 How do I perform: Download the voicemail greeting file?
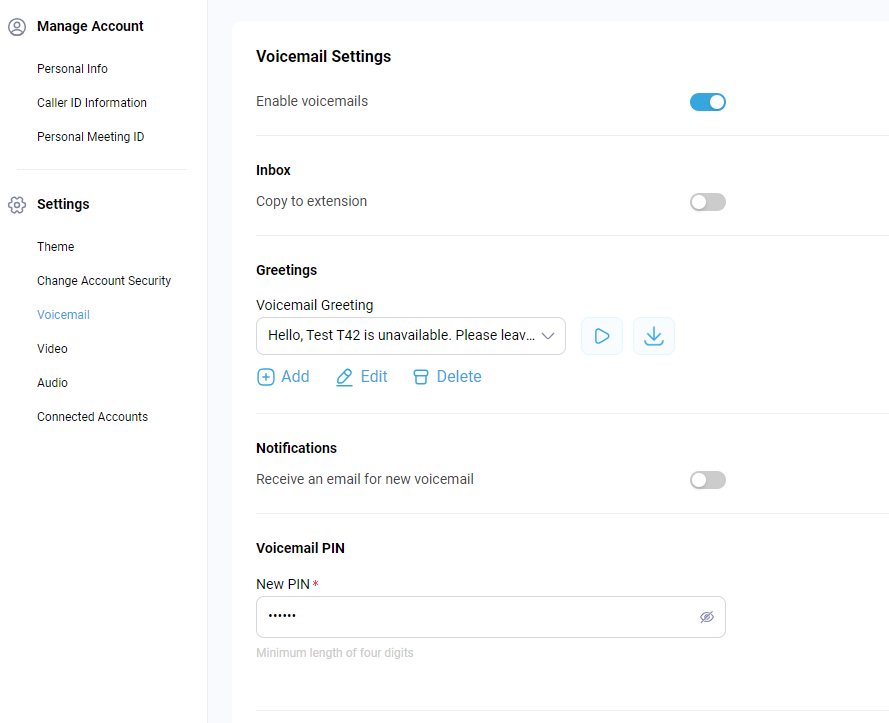[x=654, y=336]
